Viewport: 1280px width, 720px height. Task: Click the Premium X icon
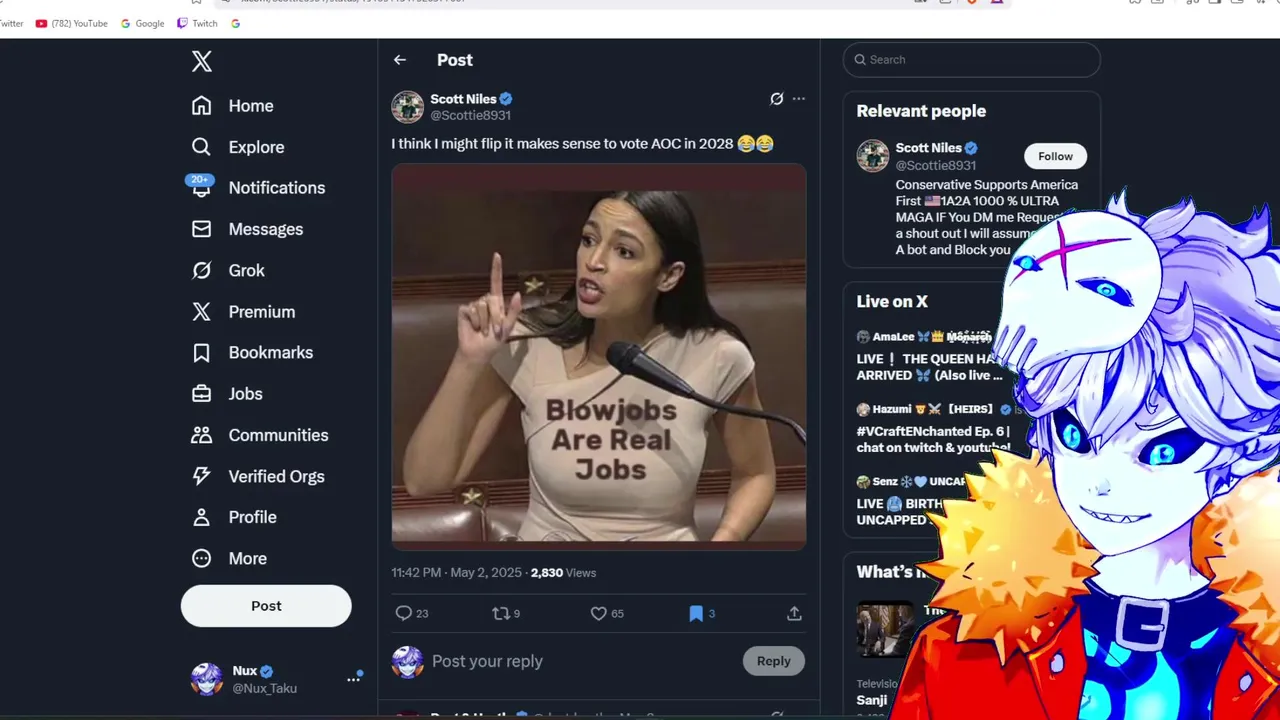[x=202, y=312]
